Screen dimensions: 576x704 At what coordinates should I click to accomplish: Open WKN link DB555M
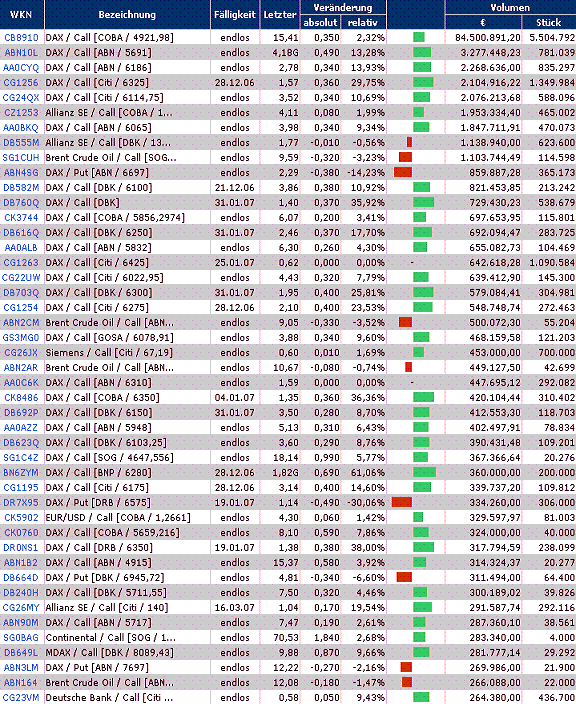(x=21, y=143)
